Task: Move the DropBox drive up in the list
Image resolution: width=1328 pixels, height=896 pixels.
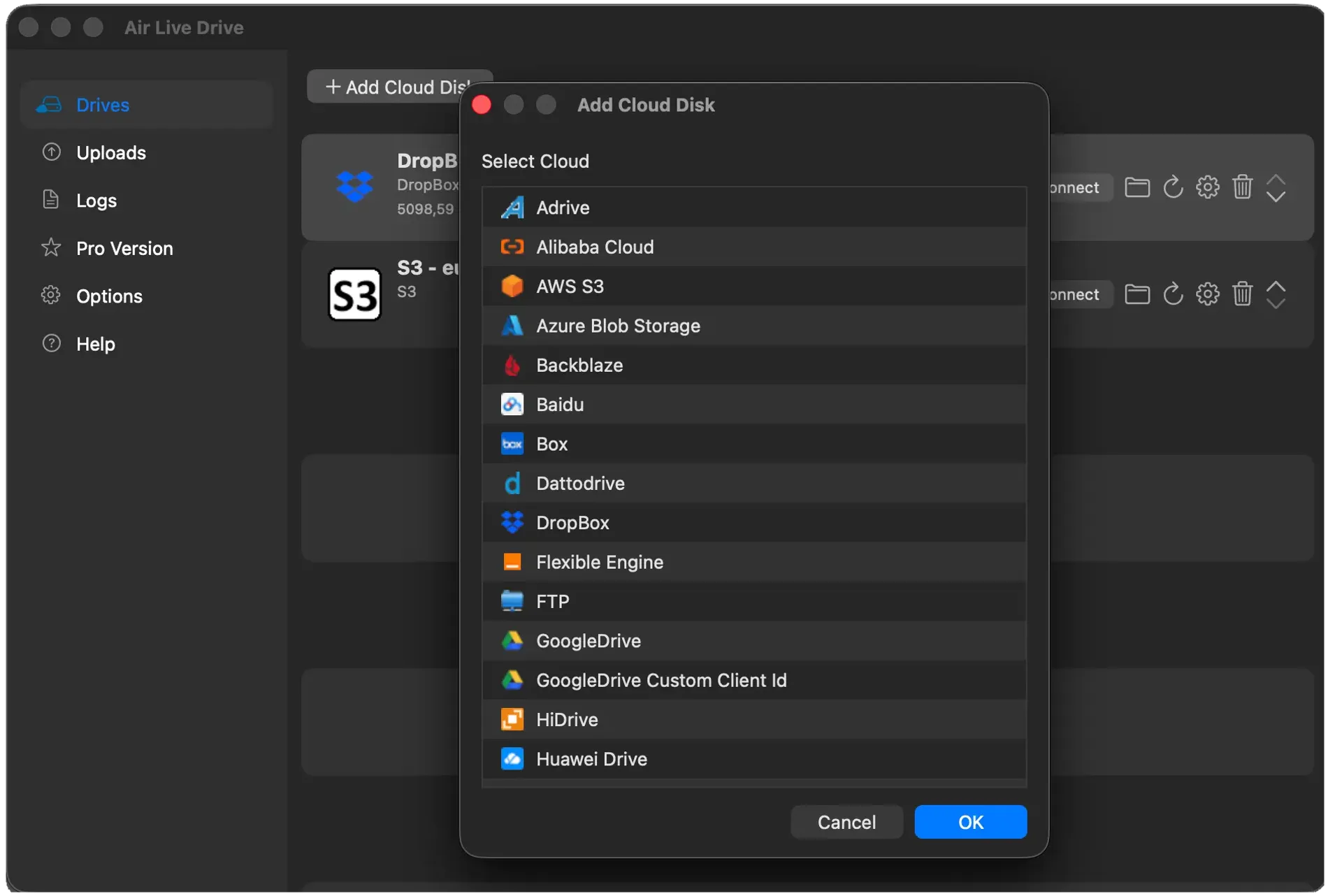Action: (1276, 179)
